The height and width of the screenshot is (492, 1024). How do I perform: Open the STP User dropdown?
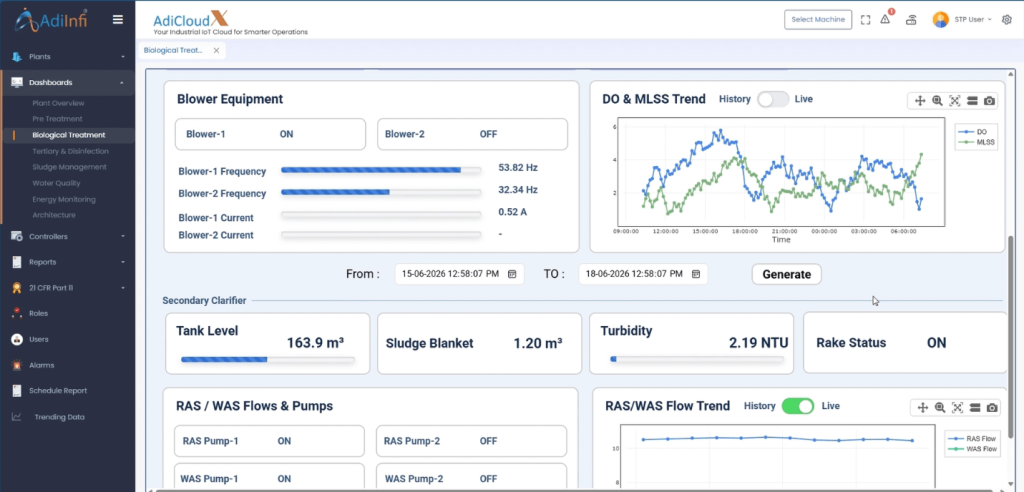963,20
